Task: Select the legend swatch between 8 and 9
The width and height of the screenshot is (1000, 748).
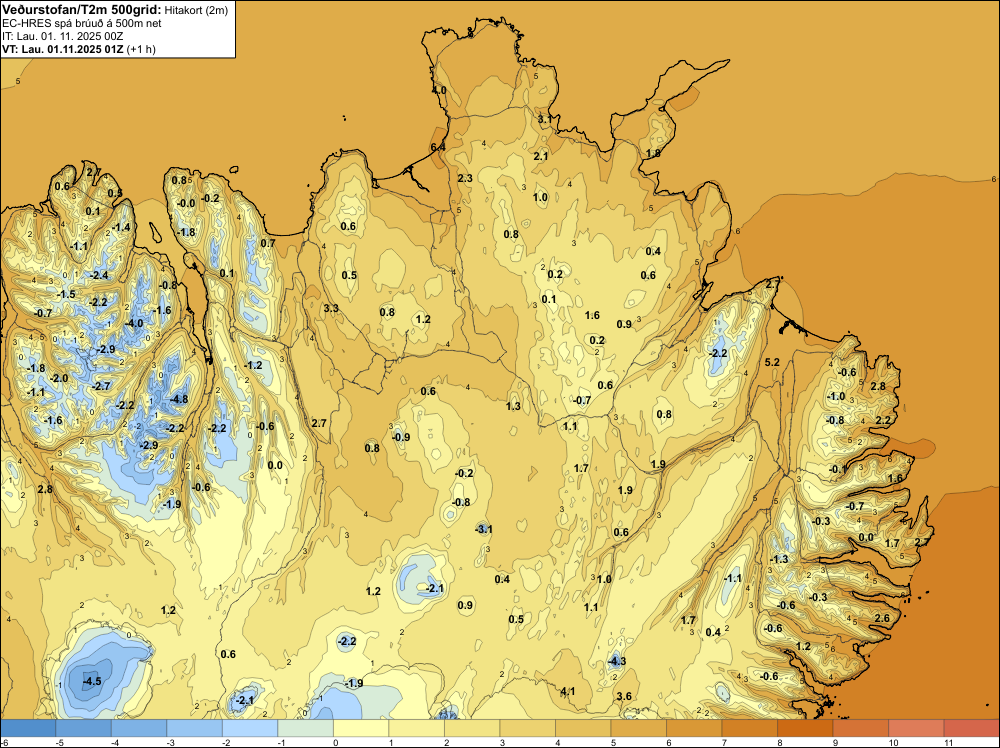Action: [805, 728]
